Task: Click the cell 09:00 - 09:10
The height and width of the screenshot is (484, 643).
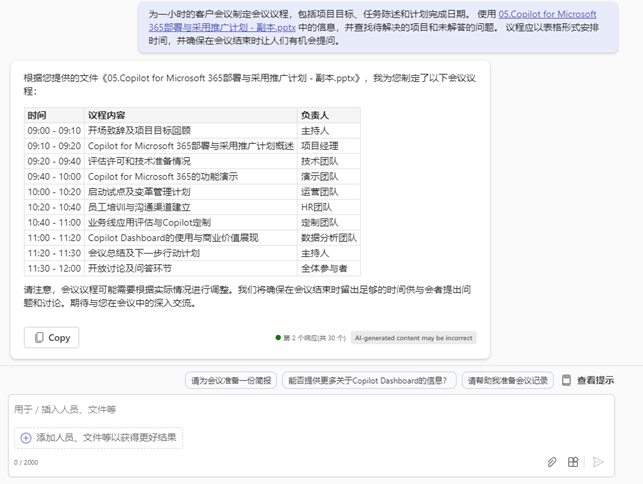Action: [x=54, y=130]
